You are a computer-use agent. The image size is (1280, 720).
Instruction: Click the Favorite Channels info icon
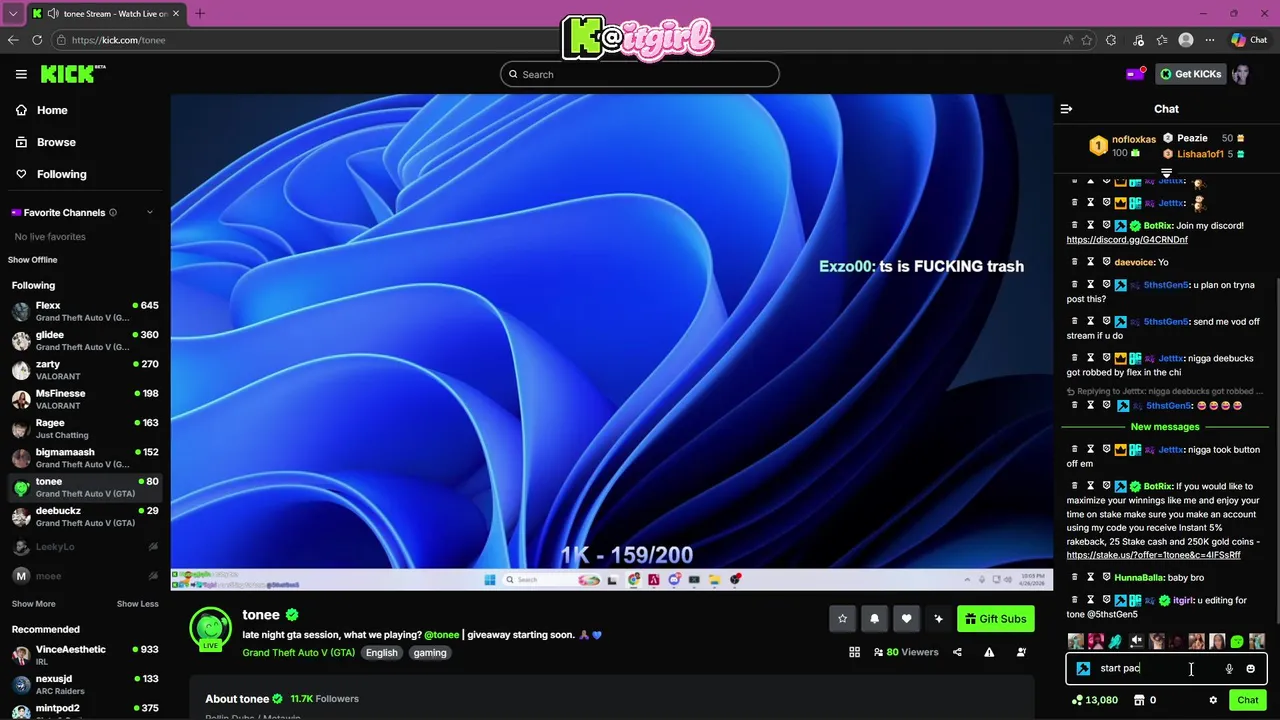coord(113,212)
